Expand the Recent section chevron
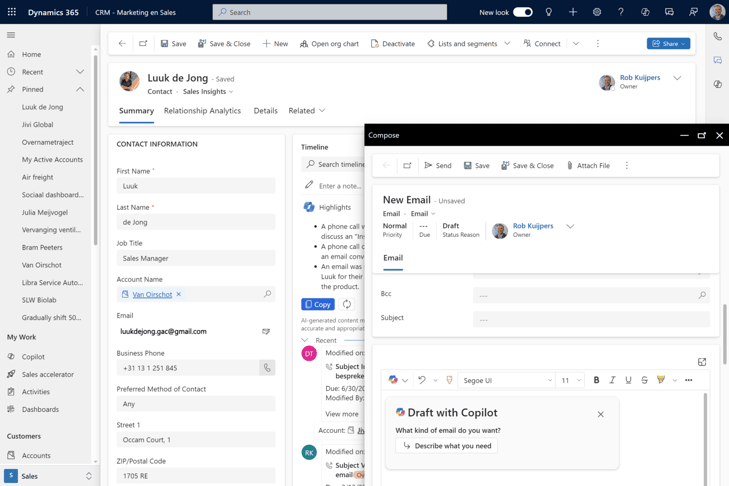This screenshot has width=729, height=486. (80, 72)
